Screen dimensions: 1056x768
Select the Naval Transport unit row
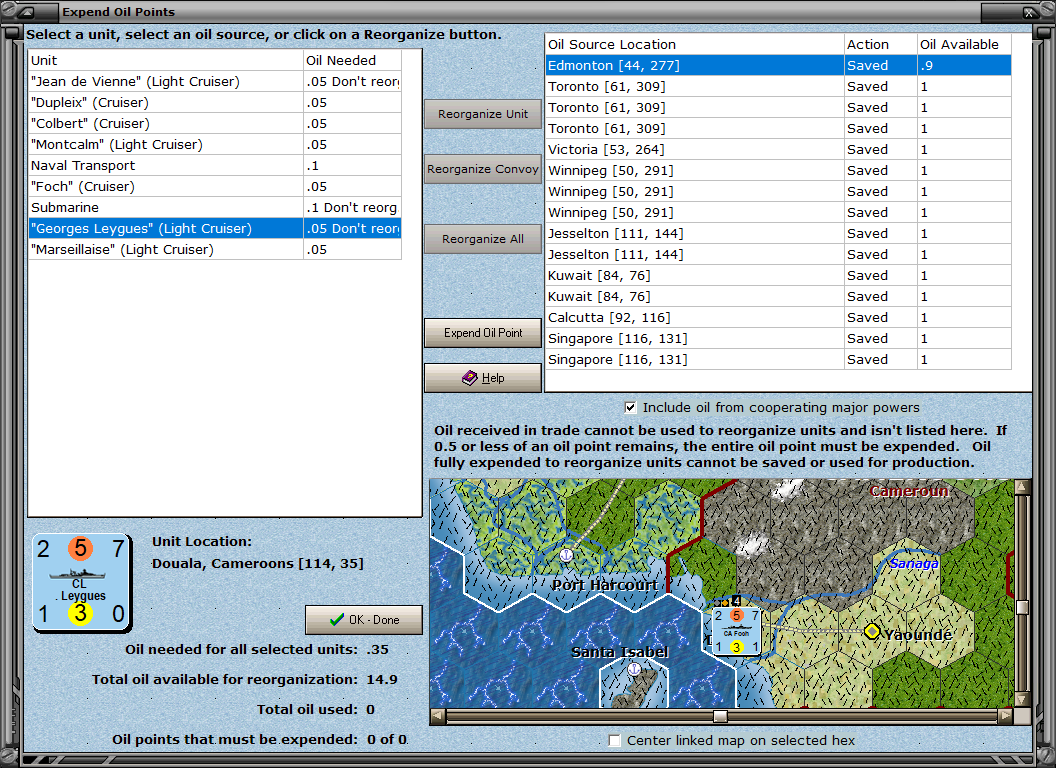(x=215, y=166)
